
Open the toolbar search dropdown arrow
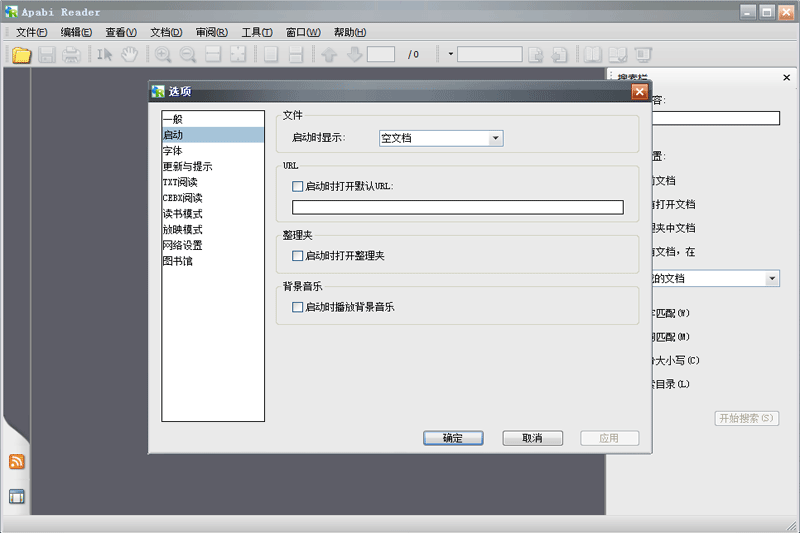pos(451,54)
